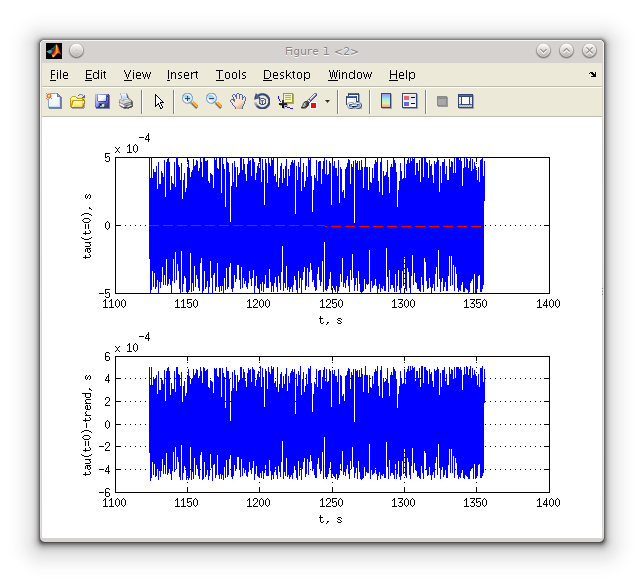The height and width of the screenshot is (582, 644).
Task: Insert a colorbar using the toolbar icon
Action: click(x=386, y=101)
